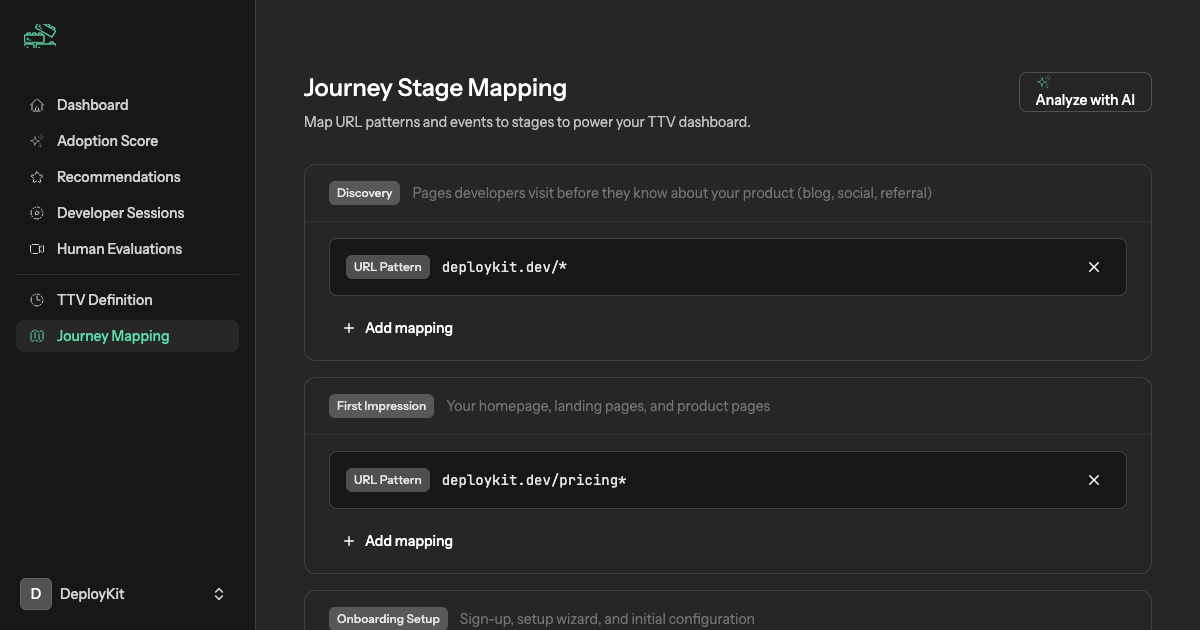Remove the deploykit.dev/* URL pattern
The width and height of the screenshot is (1200, 630).
point(1093,267)
